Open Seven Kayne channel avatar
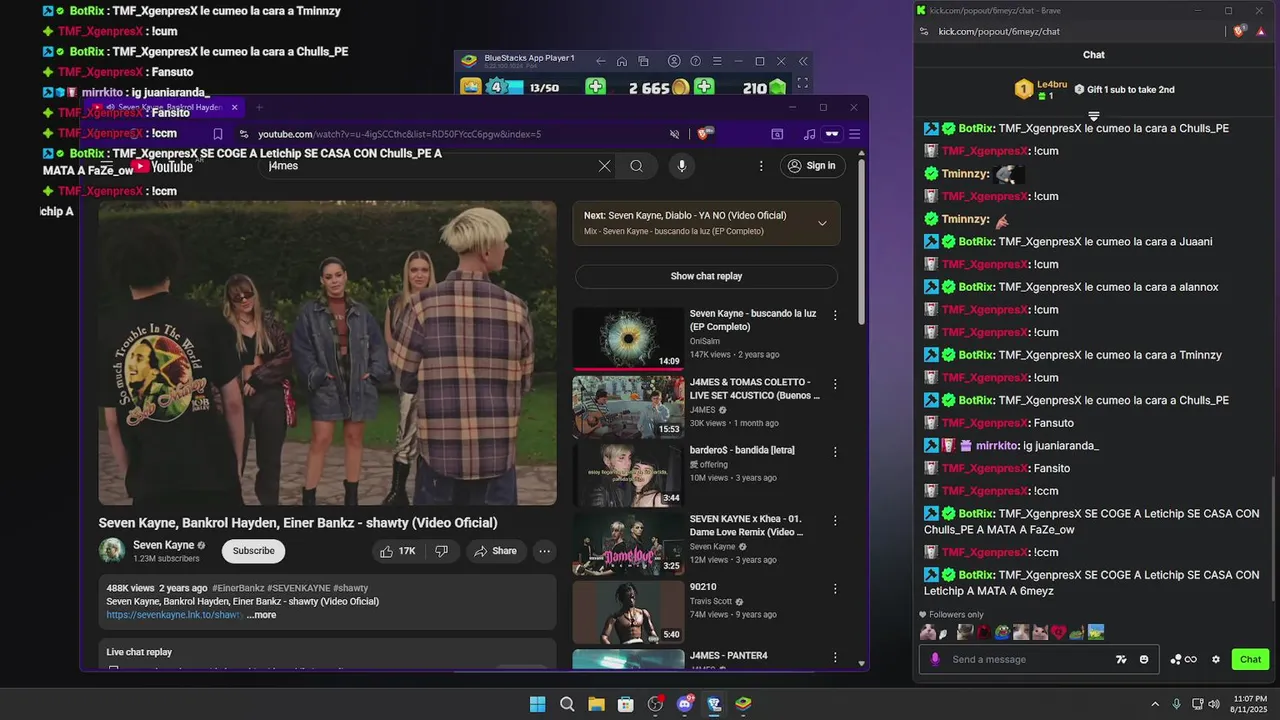Image resolution: width=1280 pixels, height=720 pixels. 112,550
